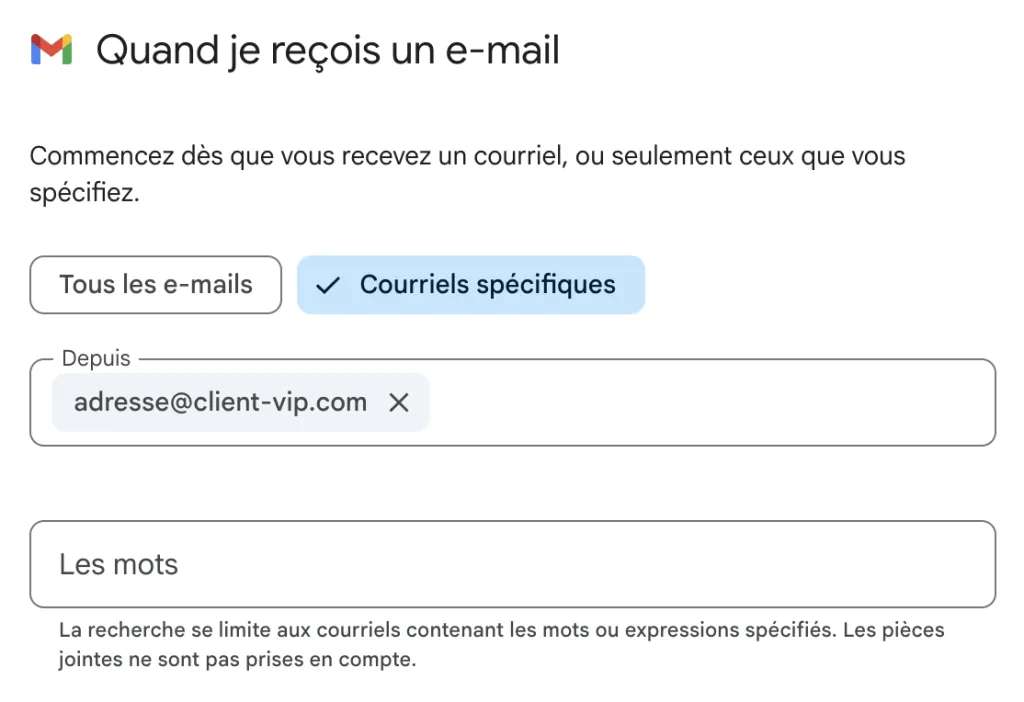Viewport: 1024px width, 702px height.
Task: Click the adresse@client-vip.com address chip
Action: click(220, 403)
